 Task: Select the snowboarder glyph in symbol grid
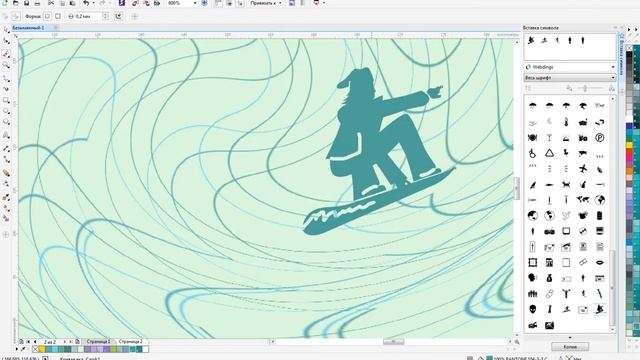coord(599,309)
